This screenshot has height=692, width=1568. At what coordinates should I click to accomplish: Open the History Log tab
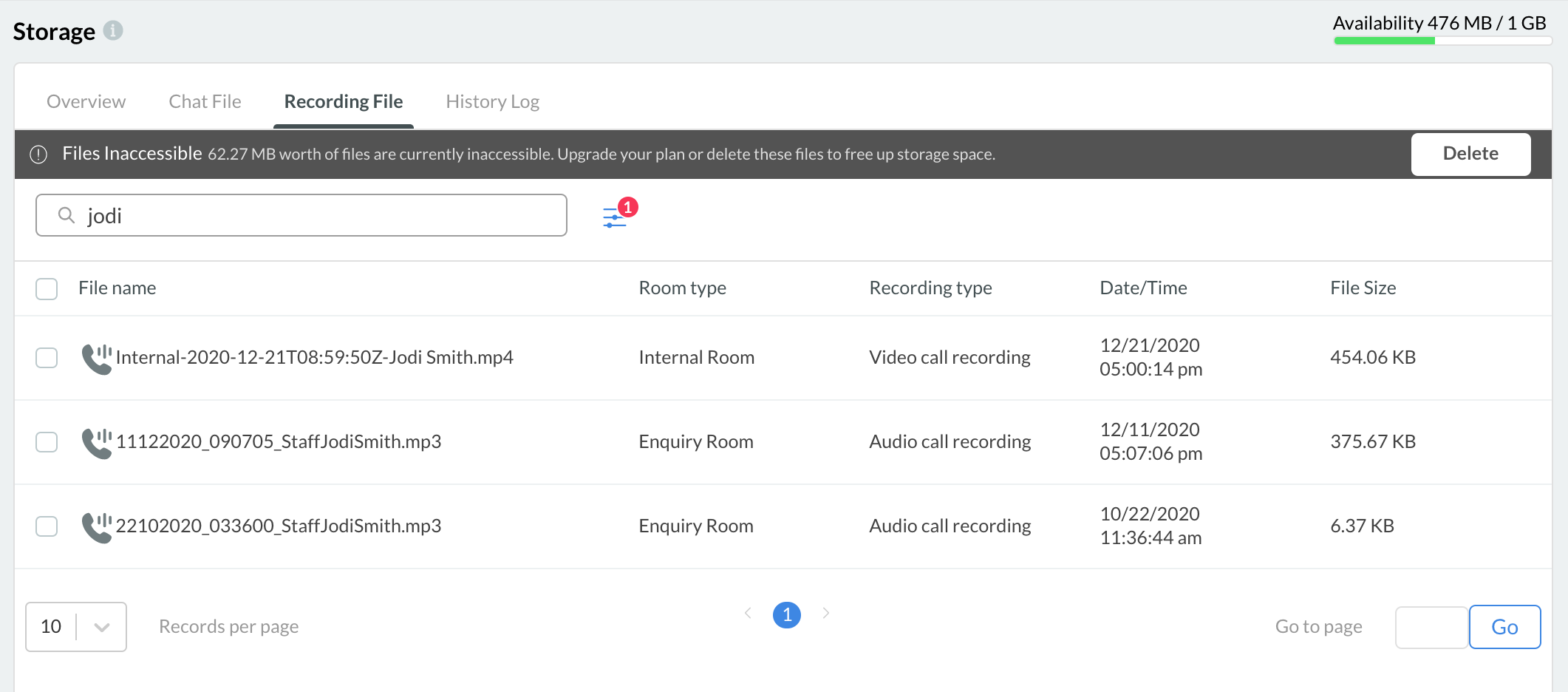[493, 101]
